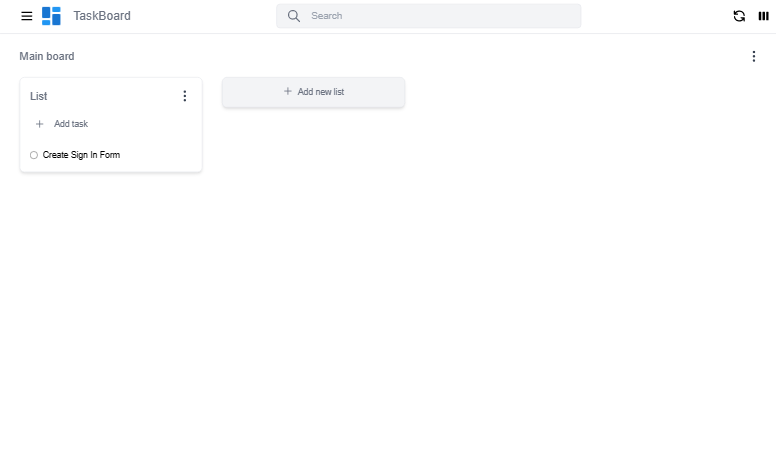The height and width of the screenshot is (452, 776).
Task: Click the TaskBoard app title text
Action: click(102, 16)
